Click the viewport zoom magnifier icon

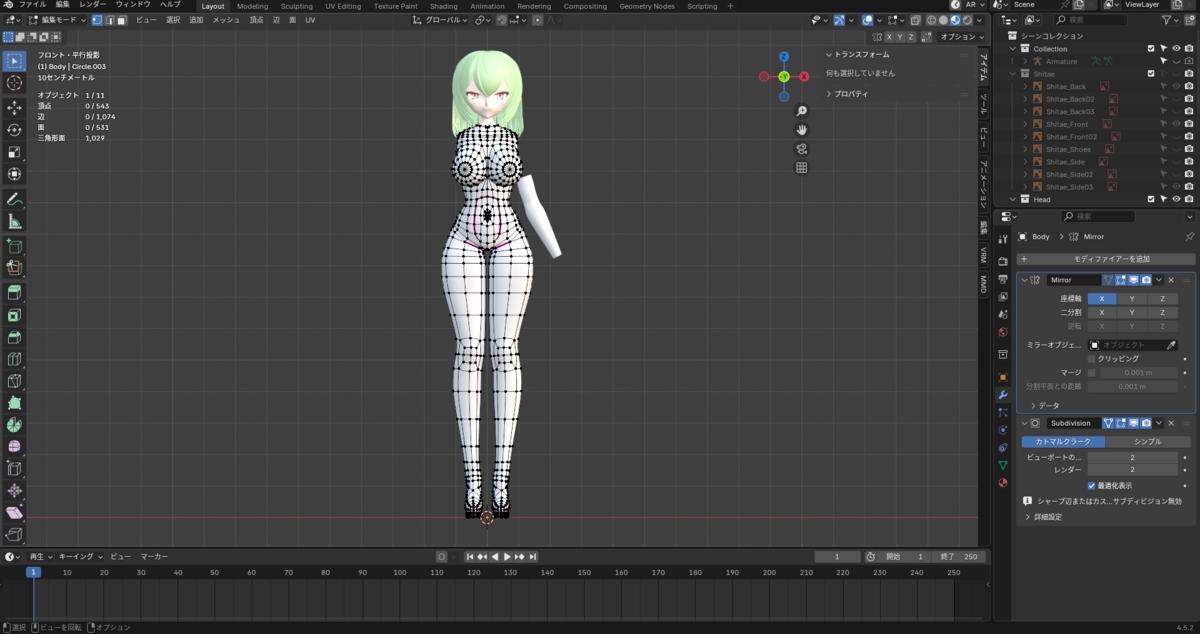coord(801,111)
